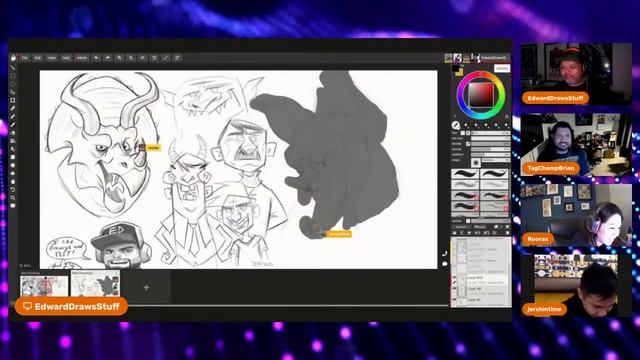
Task: Pick a shade in the red saturation square
Action: tap(481, 95)
